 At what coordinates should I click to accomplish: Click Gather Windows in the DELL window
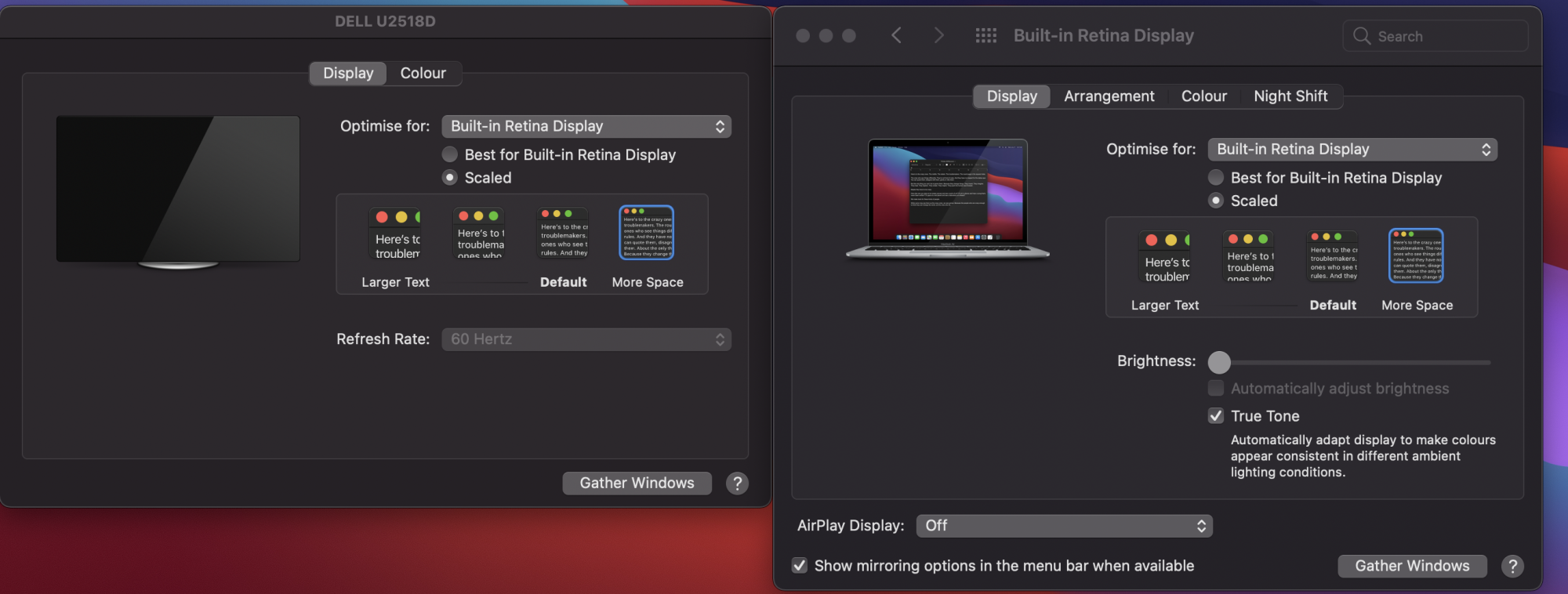[637, 484]
